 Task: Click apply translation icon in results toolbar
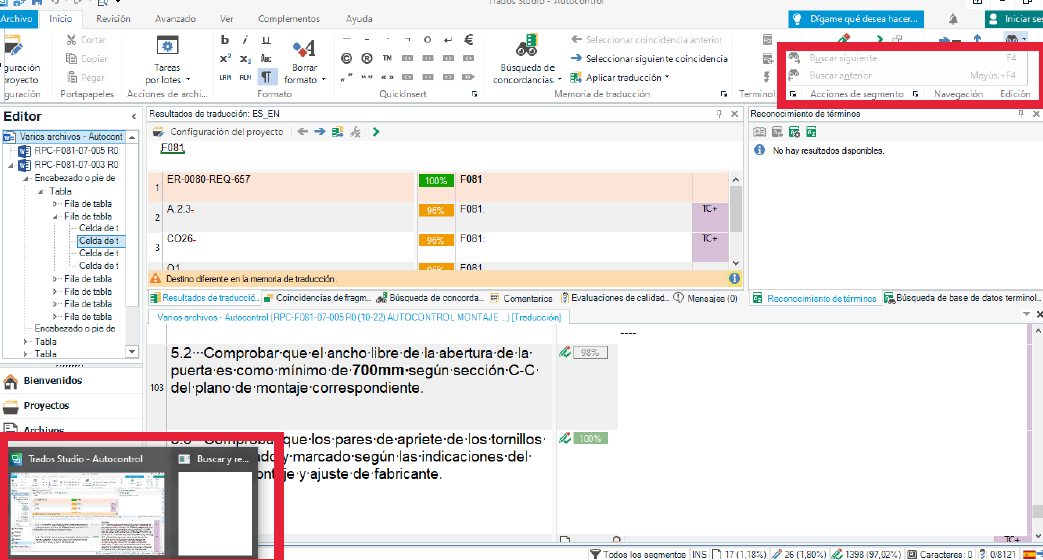(x=337, y=132)
